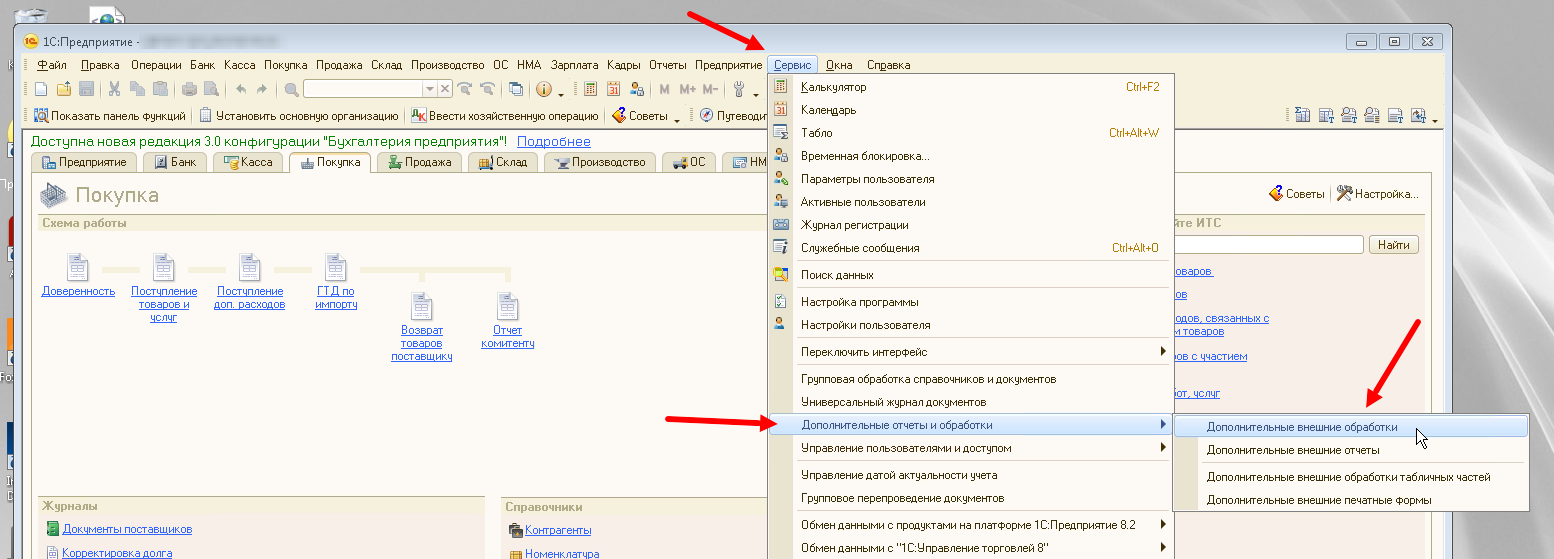1554x559 pixels.
Task: Click the clear X button in search box
Action: coord(445,89)
